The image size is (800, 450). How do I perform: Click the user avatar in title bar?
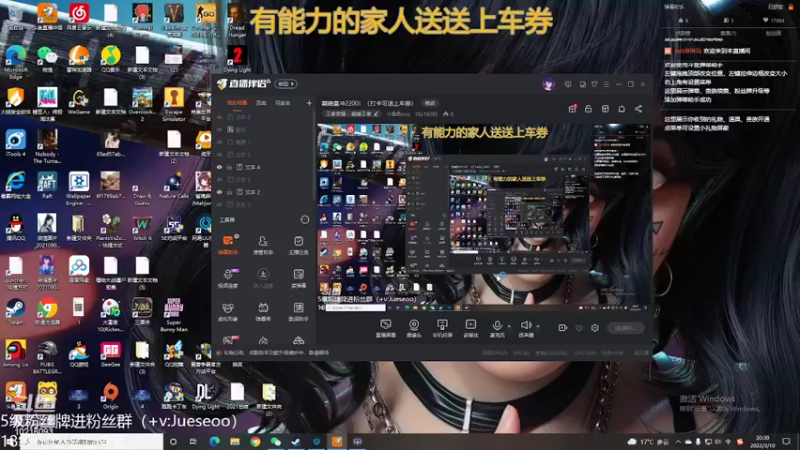[548, 84]
